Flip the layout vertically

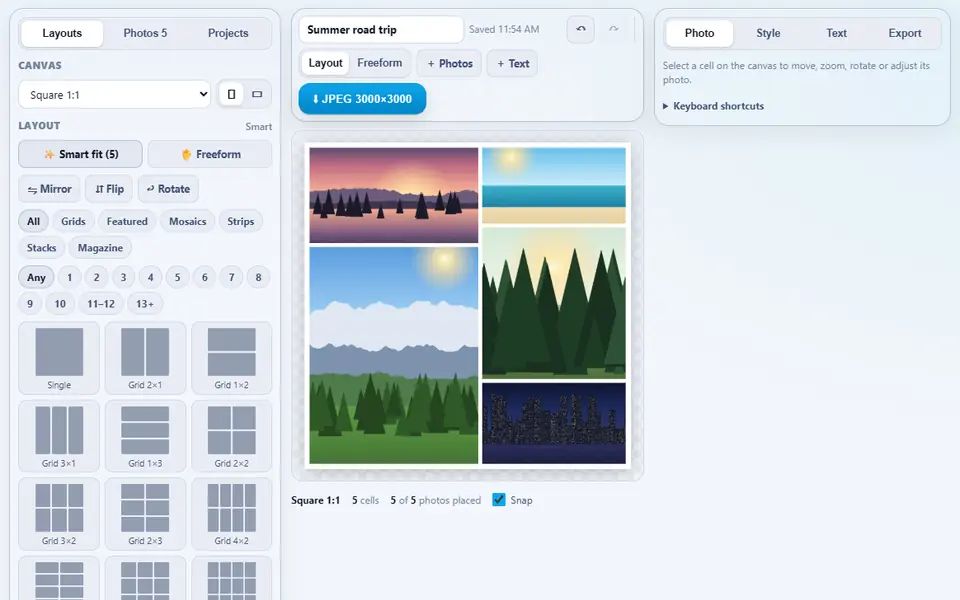109,189
